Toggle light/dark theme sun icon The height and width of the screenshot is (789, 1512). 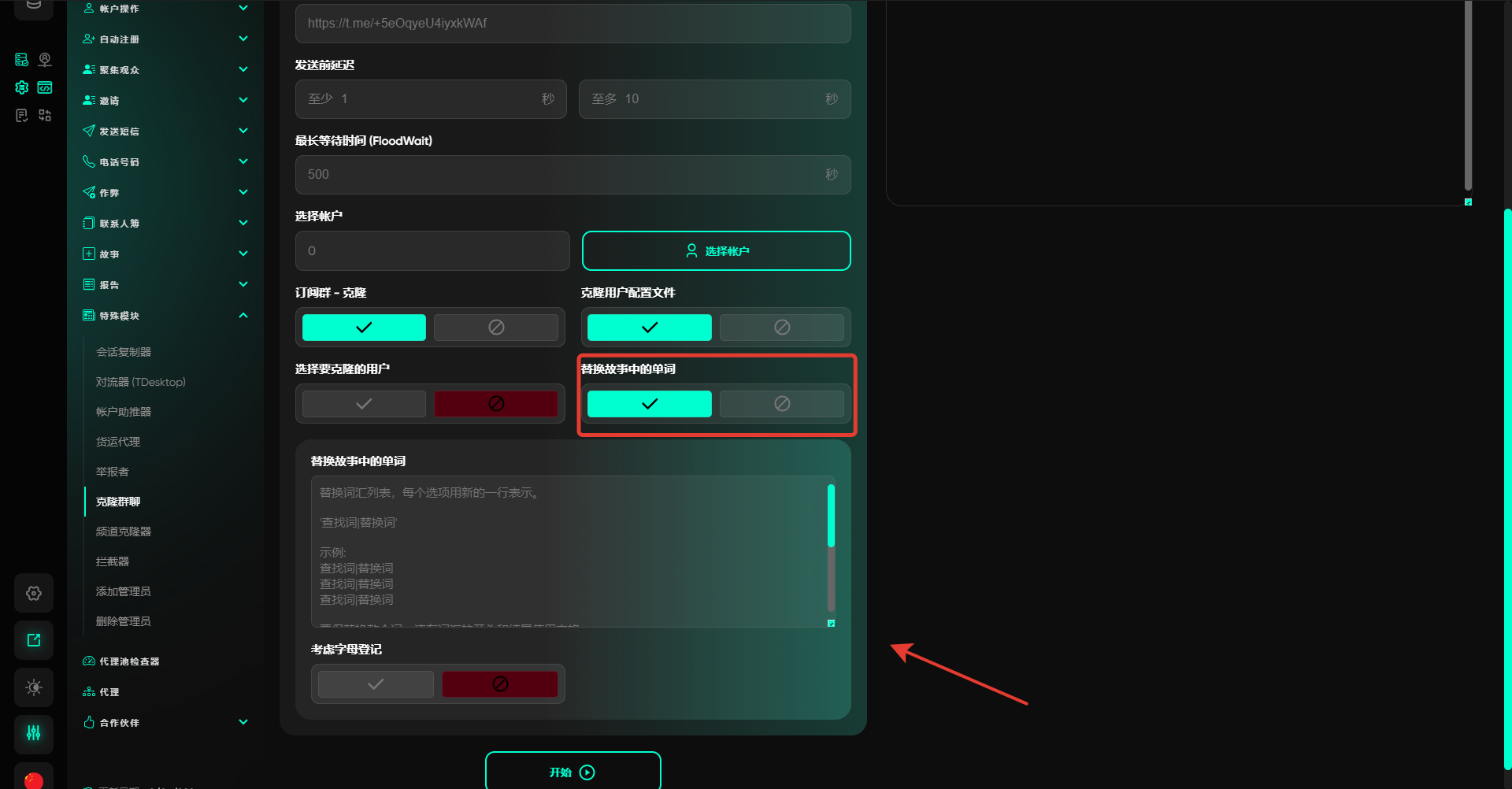[34, 687]
